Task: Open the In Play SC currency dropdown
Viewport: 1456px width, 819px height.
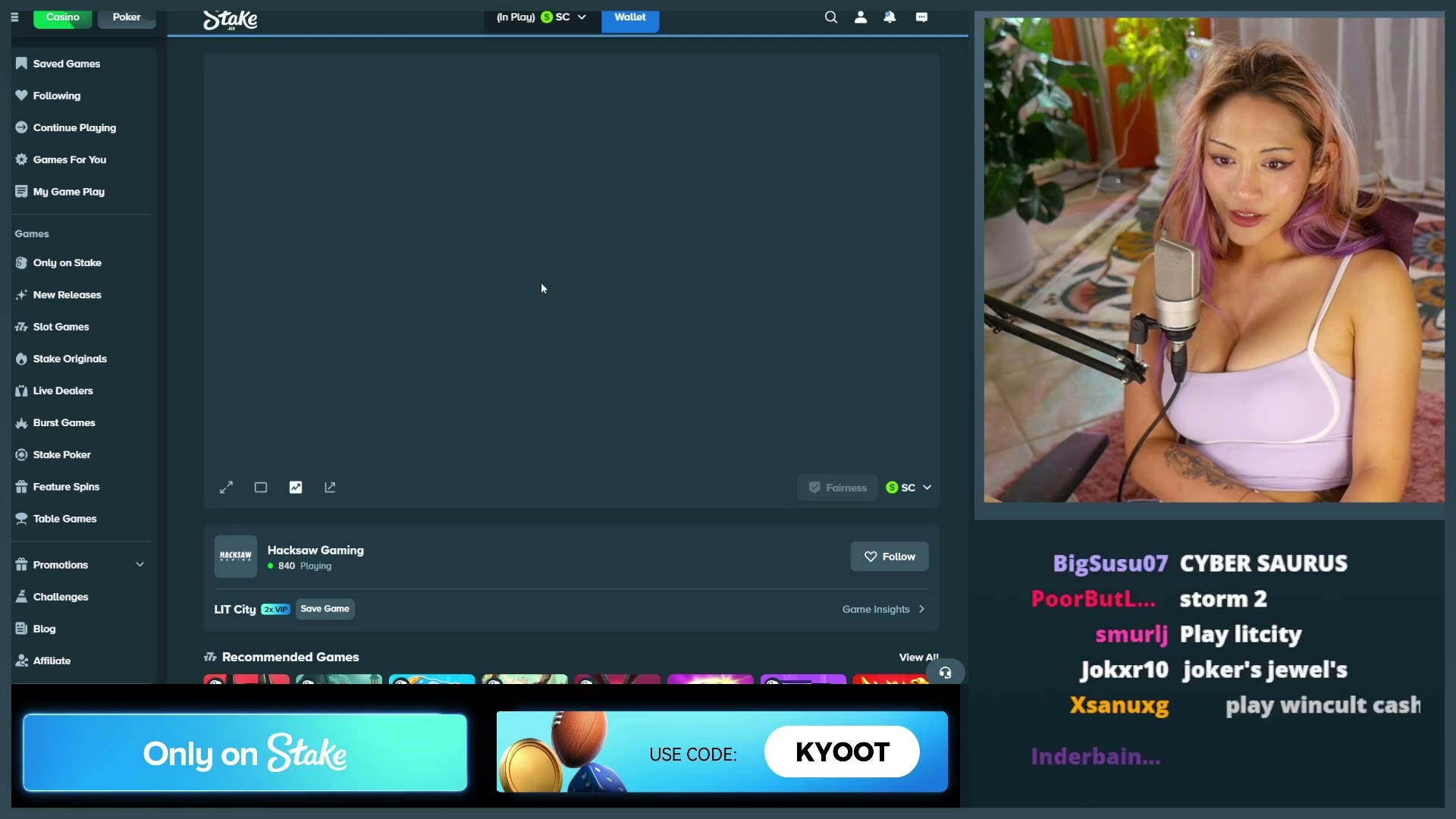Action: [x=541, y=17]
